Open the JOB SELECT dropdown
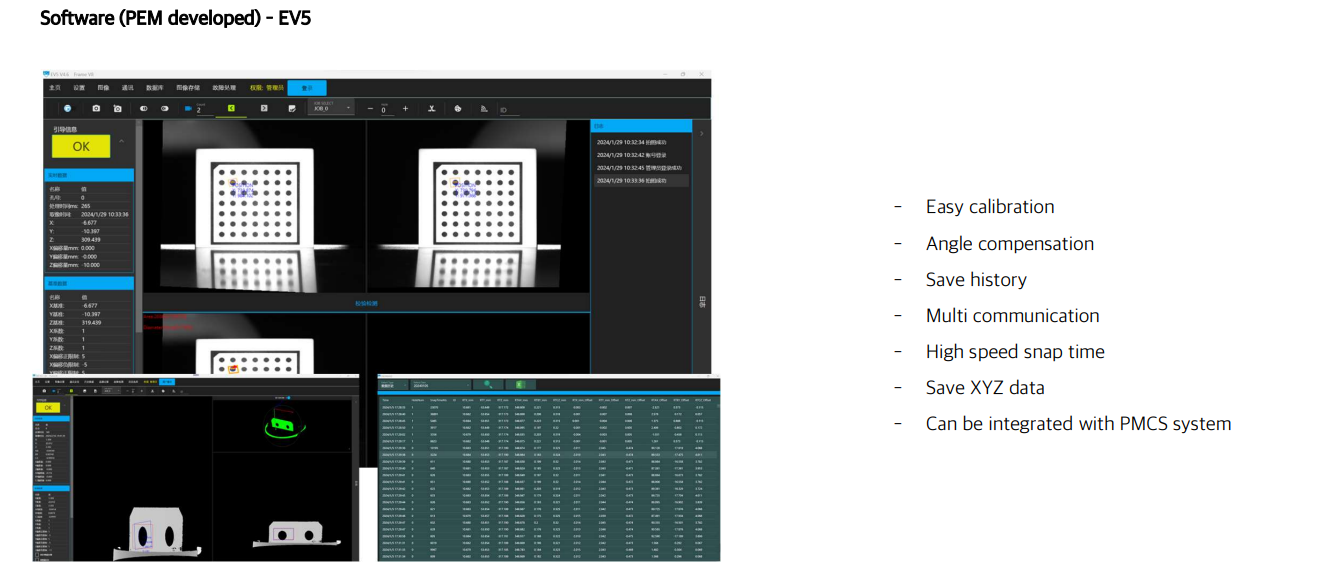The image size is (1317, 575). tap(333, 108)
